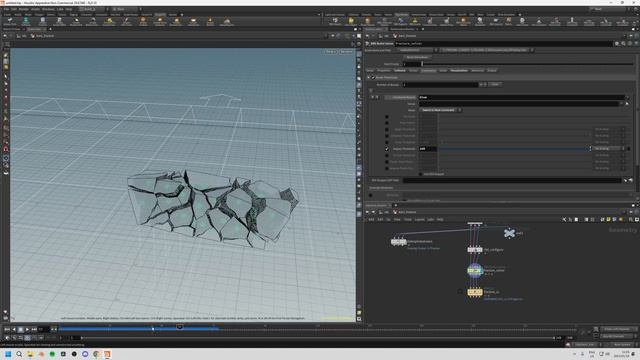The height and width of the screenshot is (360, 640).
Task: Jump to the first frame
Action: [7, 329]
